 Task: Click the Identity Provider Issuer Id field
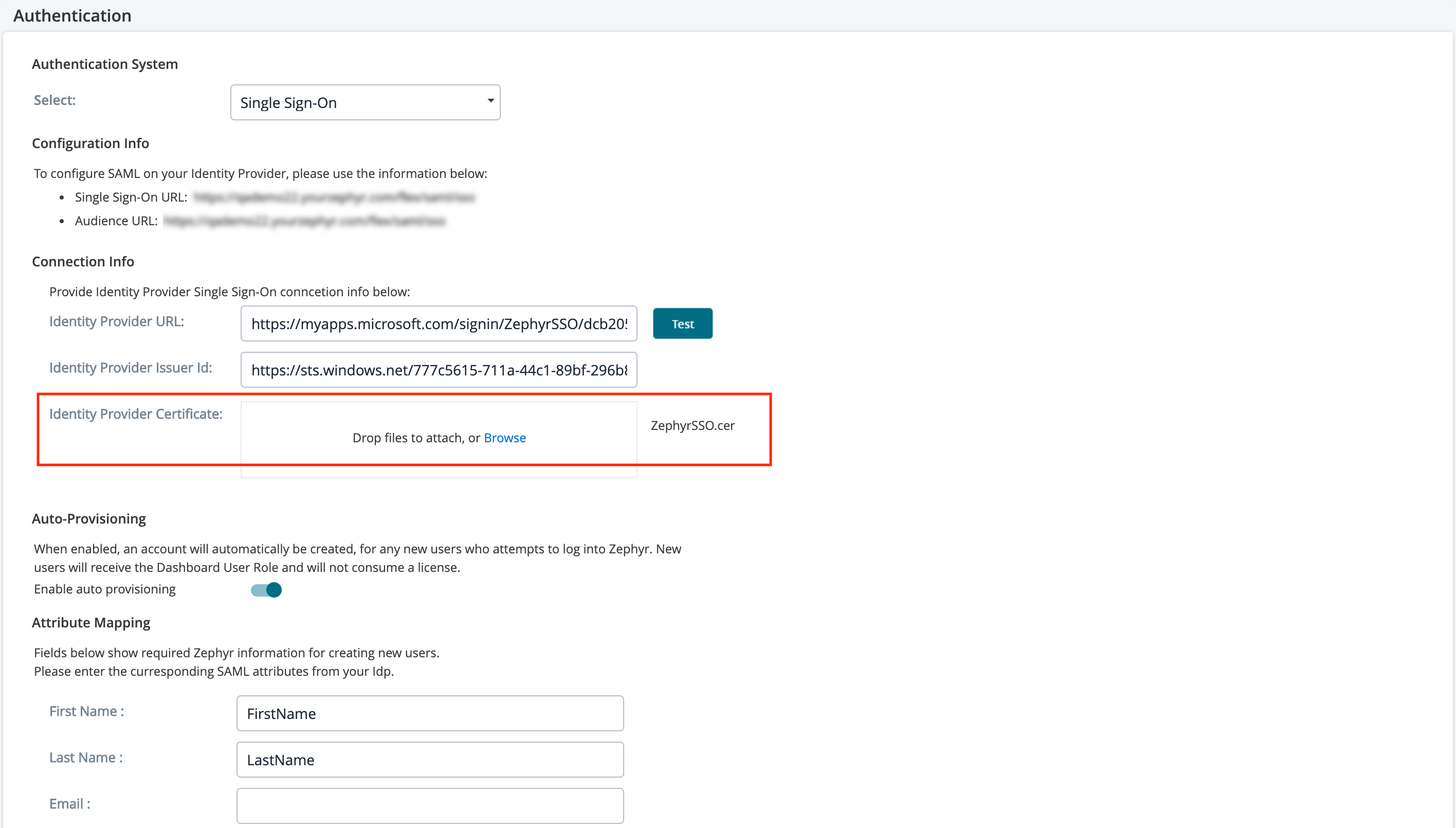click(438, 370)
